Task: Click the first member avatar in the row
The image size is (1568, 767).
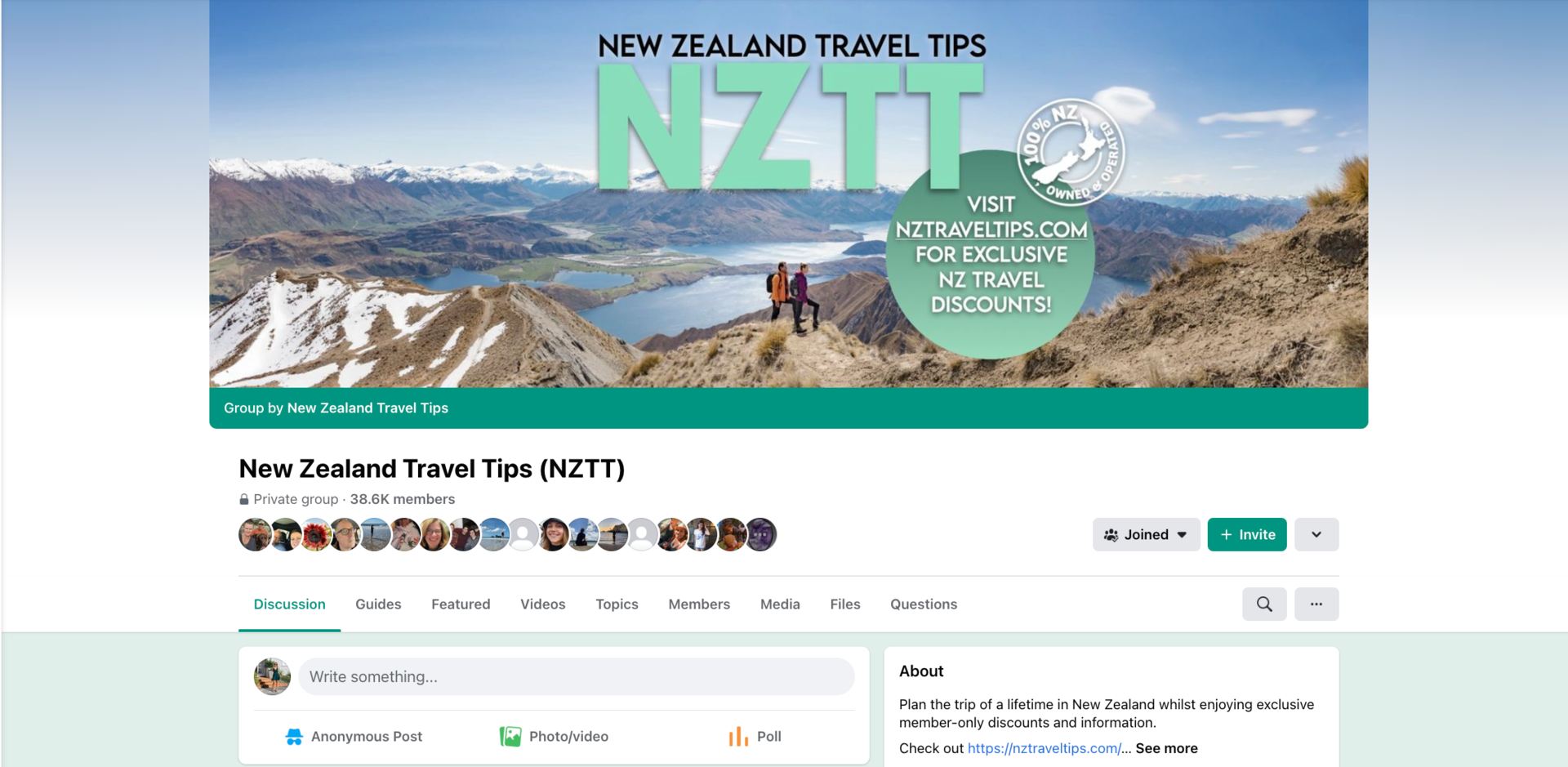Action: click(x=255, y=535)
